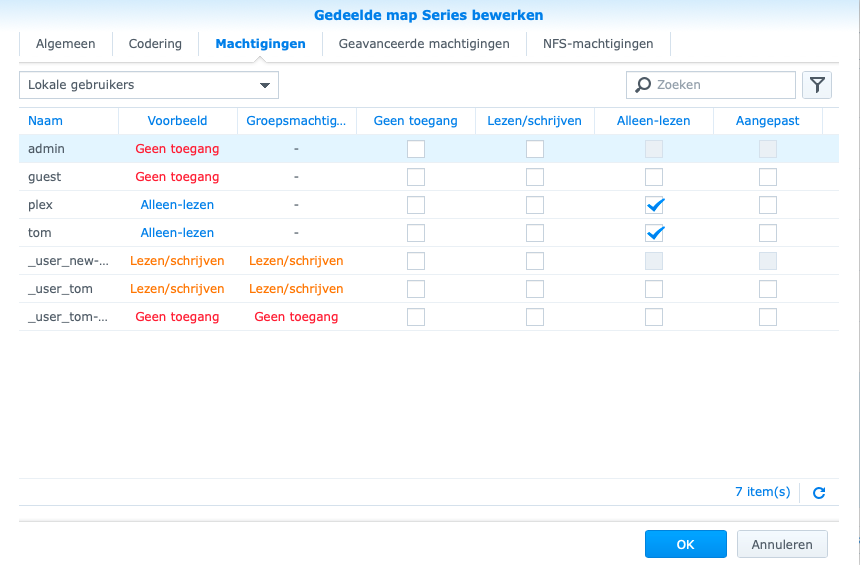Select the plex user name

(x=40, y=205)
